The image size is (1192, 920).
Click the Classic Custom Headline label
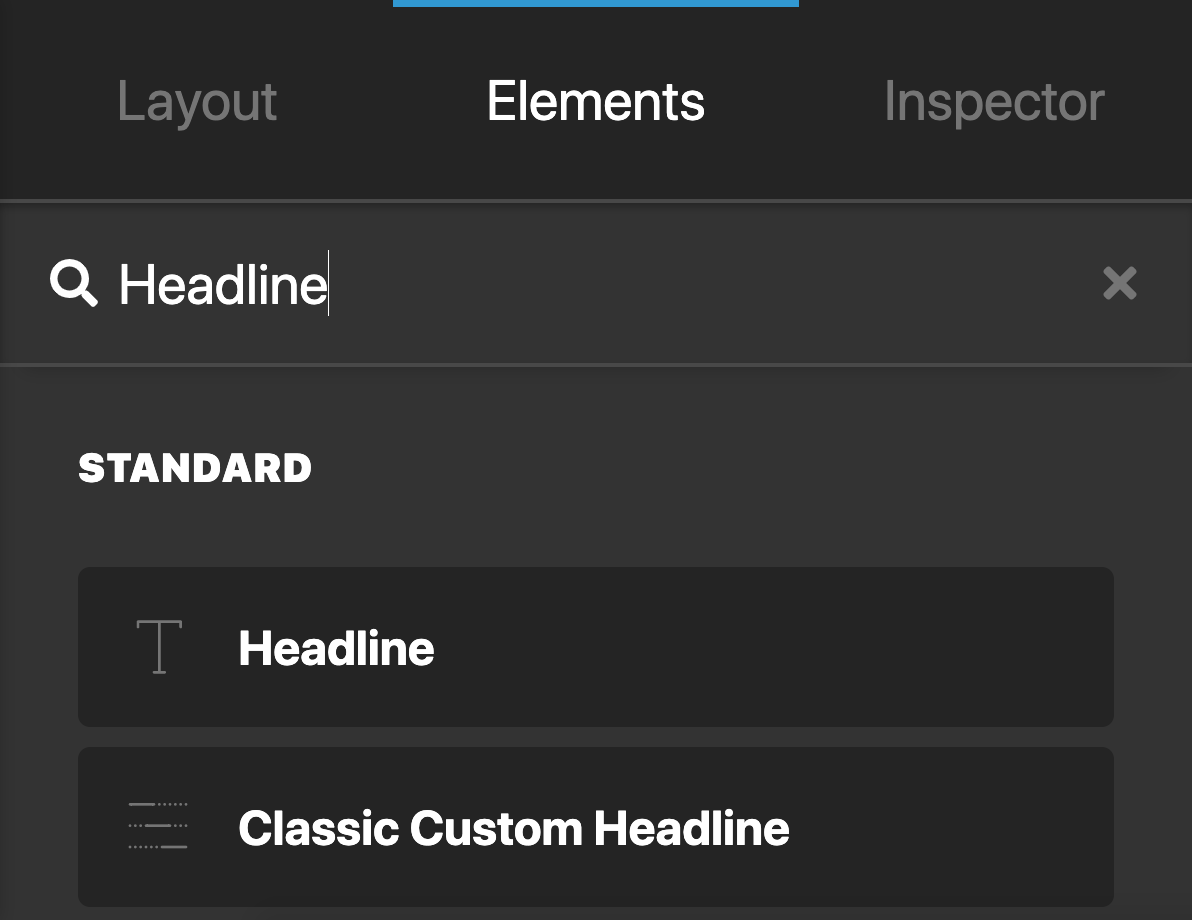[513, 827]
